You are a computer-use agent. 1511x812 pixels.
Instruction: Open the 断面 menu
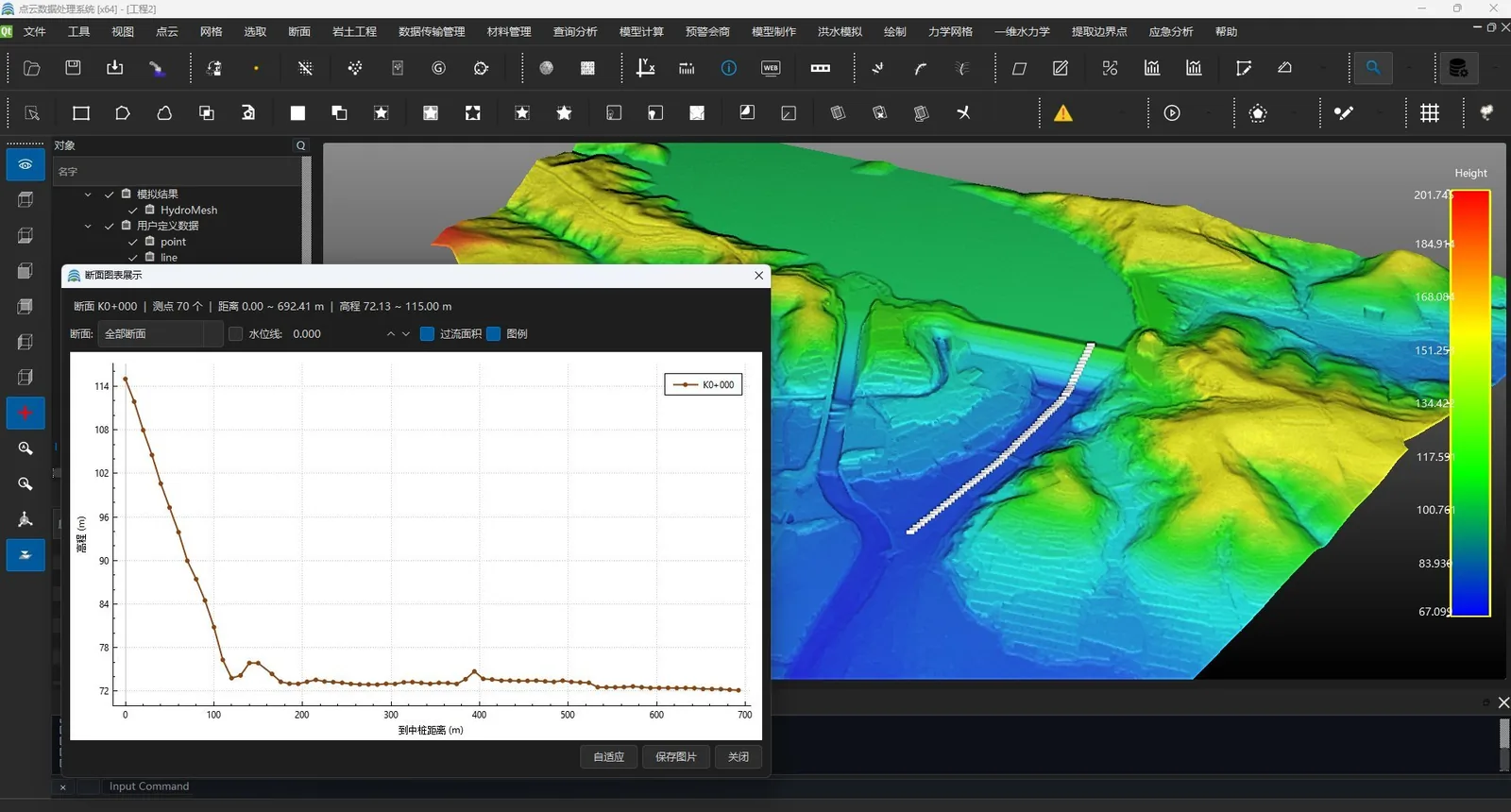tap(299, 32)
